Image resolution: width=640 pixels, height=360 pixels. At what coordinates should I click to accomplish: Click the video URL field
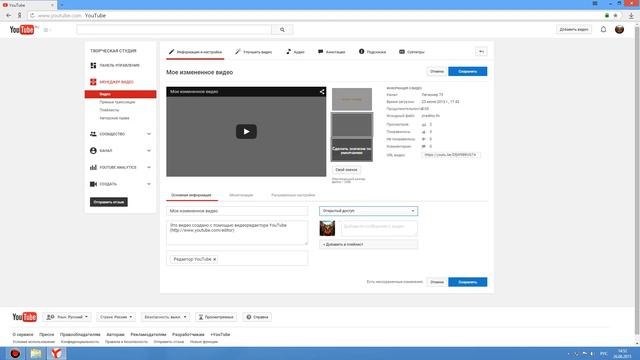451,155
